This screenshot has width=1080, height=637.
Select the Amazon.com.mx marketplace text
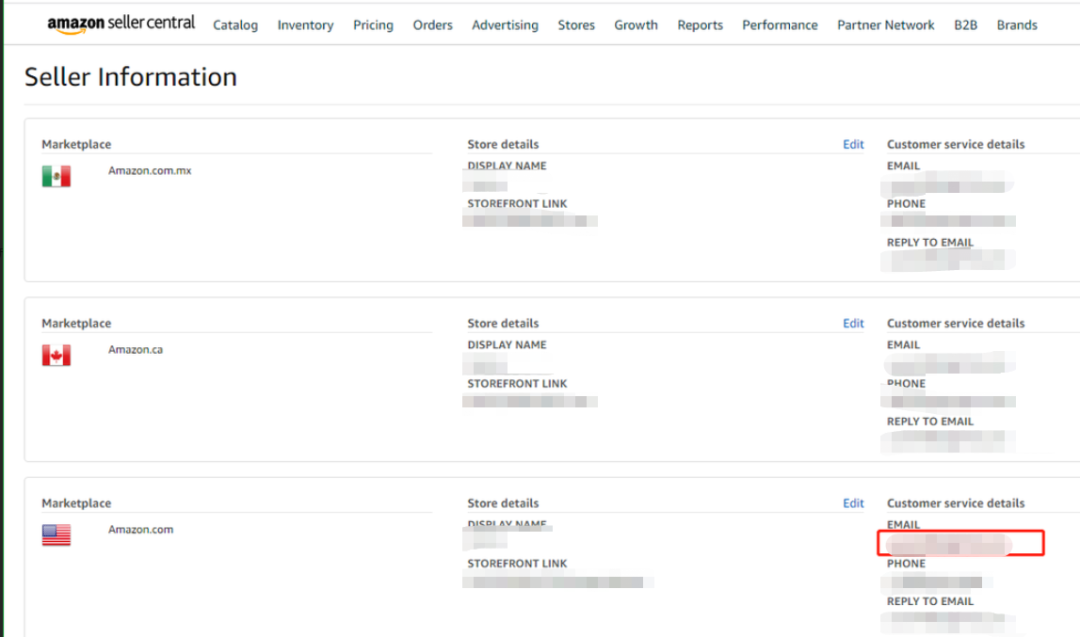[x=149, y=170]
